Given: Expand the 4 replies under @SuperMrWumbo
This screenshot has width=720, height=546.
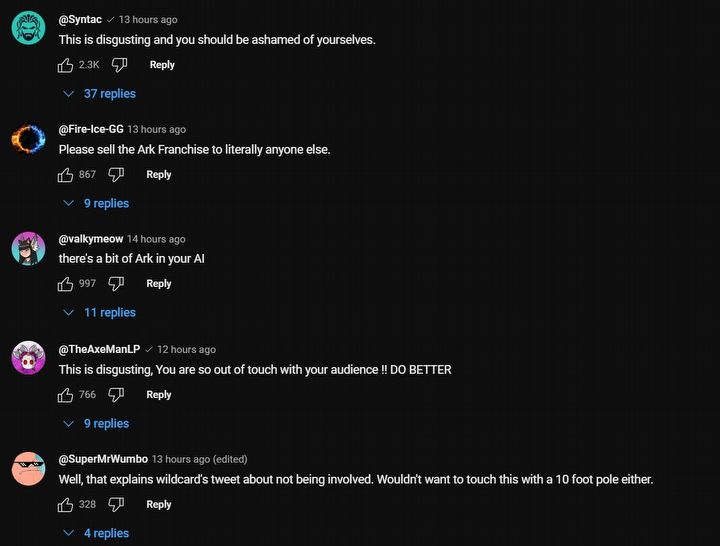Looking at the screenshot, I should pyautogui.click(x=97, y=534).
